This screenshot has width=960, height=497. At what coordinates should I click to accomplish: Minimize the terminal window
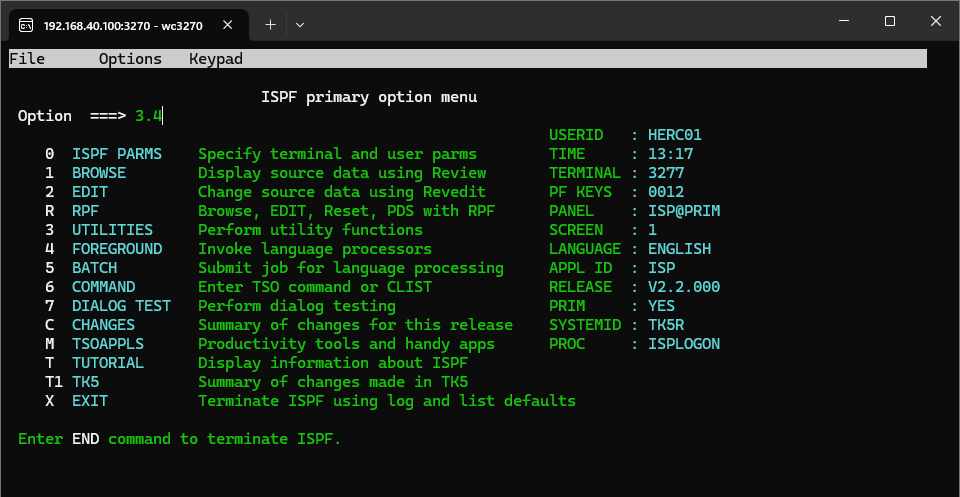pyautogui.click(x=845, y=21)
